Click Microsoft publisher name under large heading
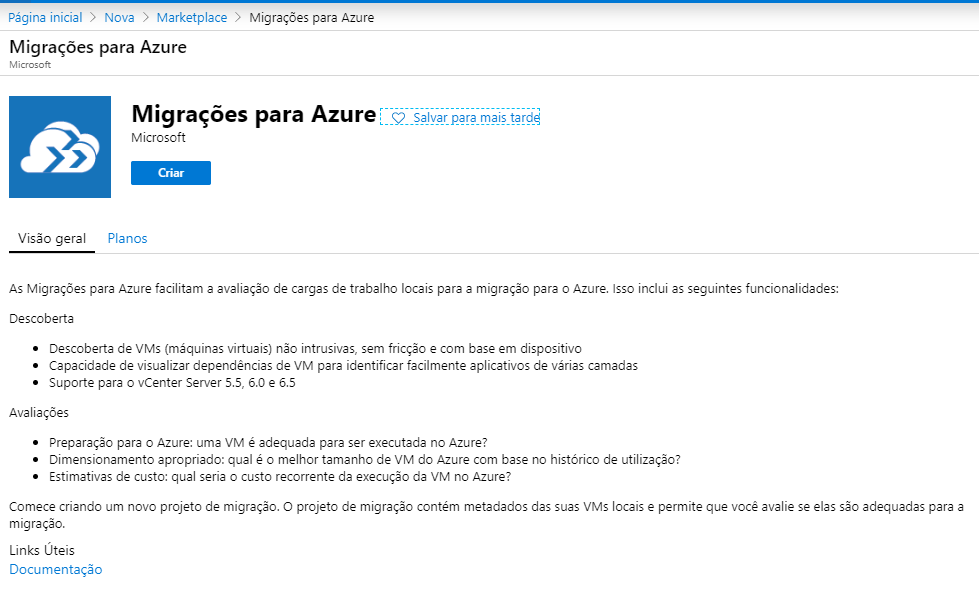 (x=158, y=138)
